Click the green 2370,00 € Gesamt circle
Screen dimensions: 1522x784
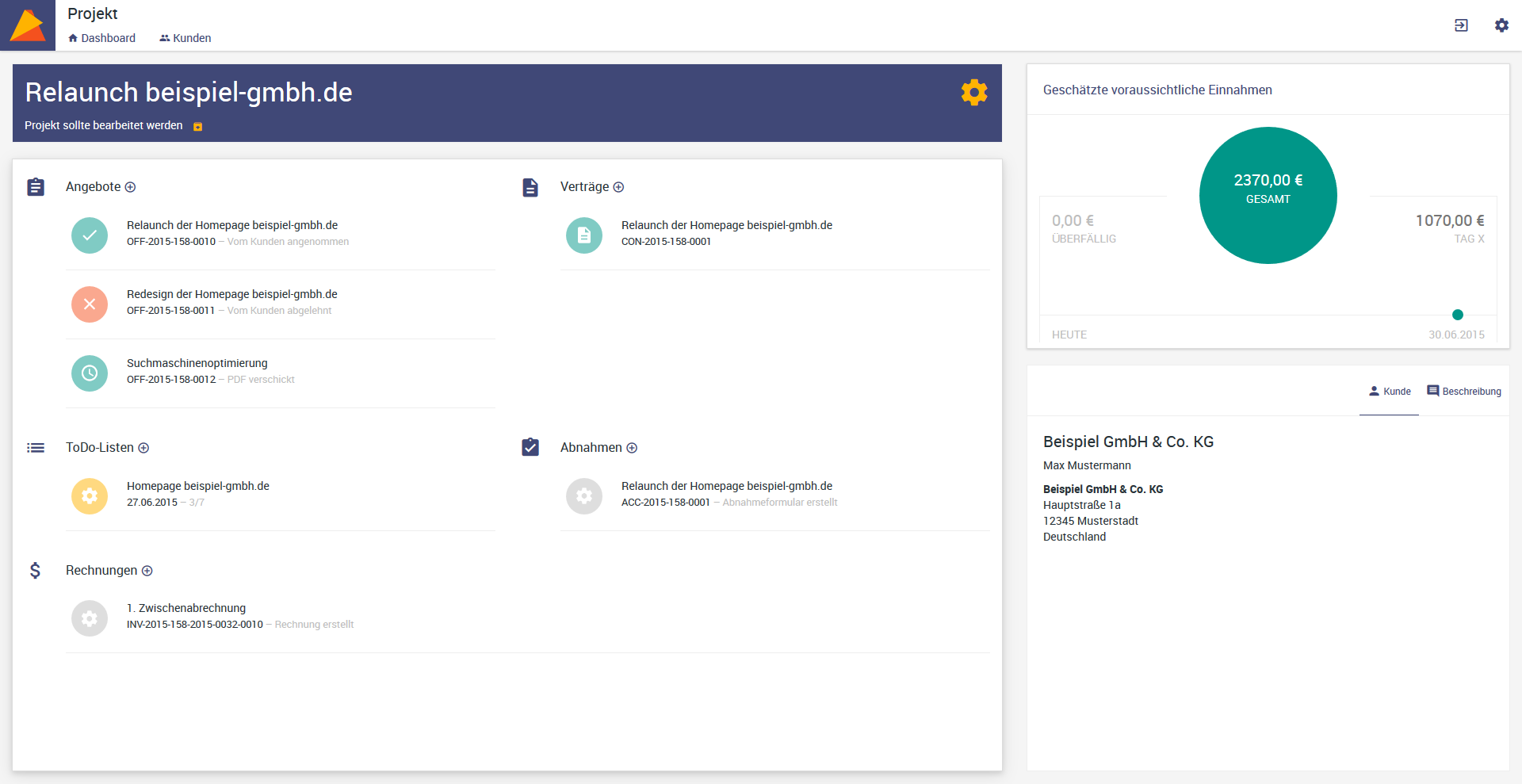tap(1268, 195)
